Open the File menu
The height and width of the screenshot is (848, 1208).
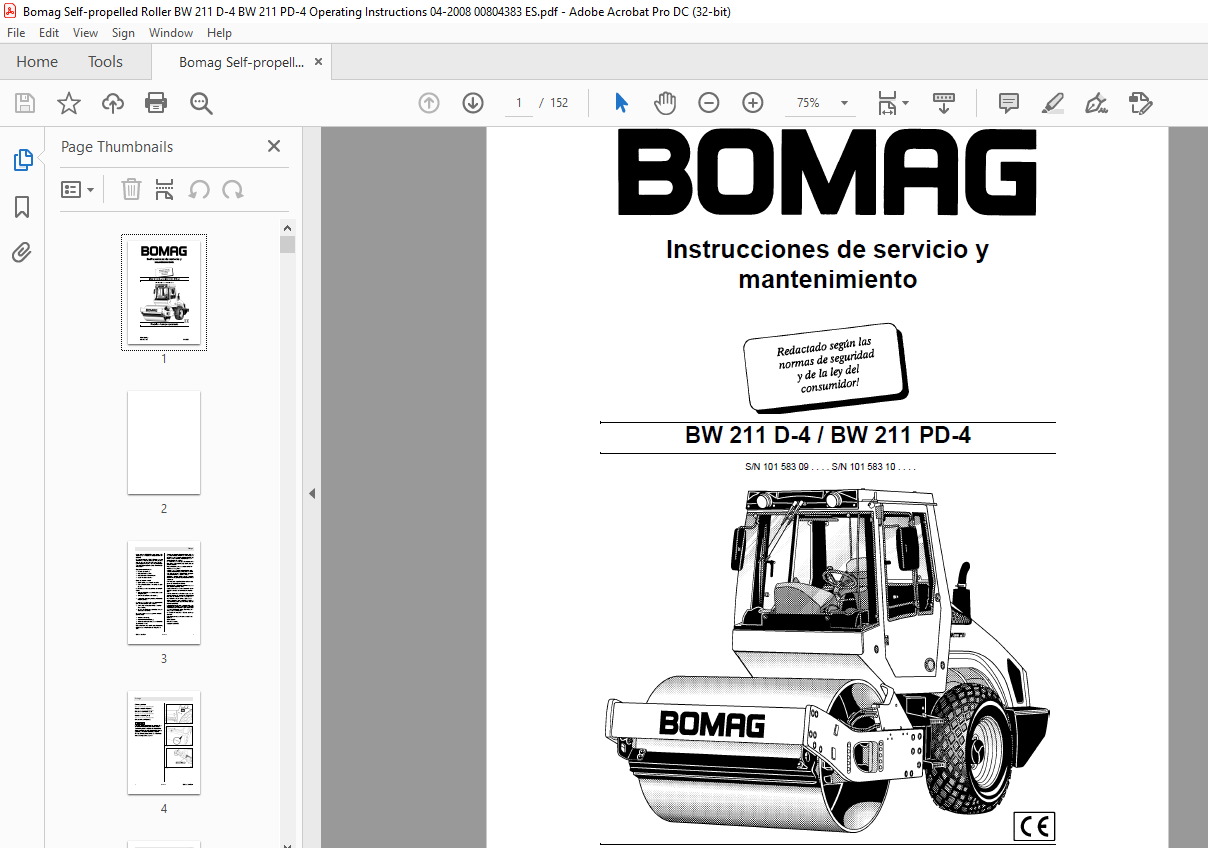[16, 33]
